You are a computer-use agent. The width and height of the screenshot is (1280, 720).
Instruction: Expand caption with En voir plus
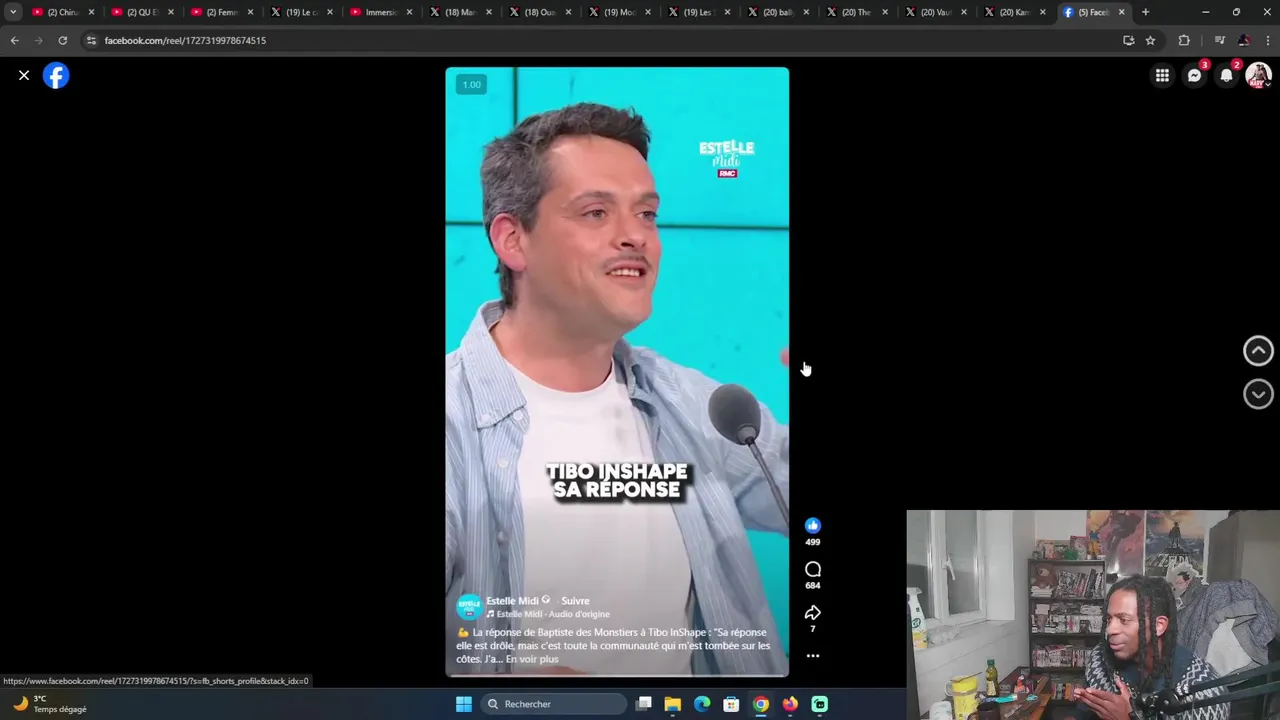click(532, 659)
